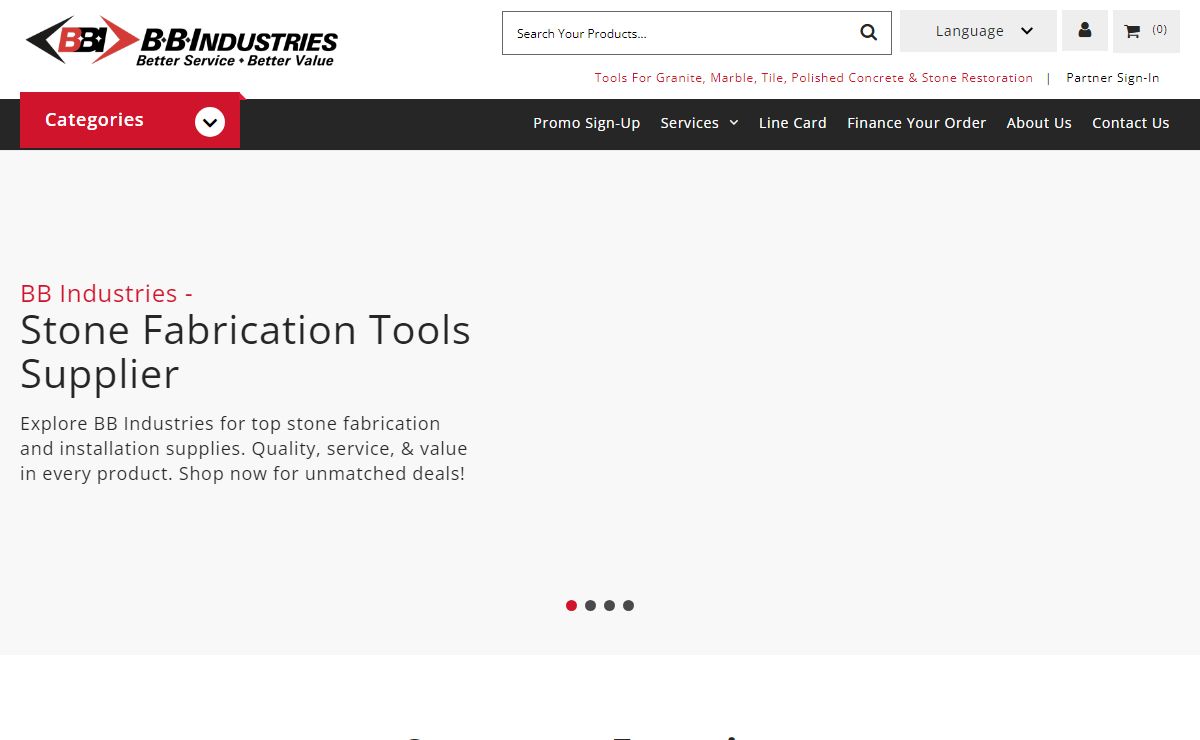Image resolution: width=1200 pixels, height=740 pixels.
Task: Click the Stone Fabrication Tools Supplier heading
Action: pyautogui.click(x=245, y=352)
